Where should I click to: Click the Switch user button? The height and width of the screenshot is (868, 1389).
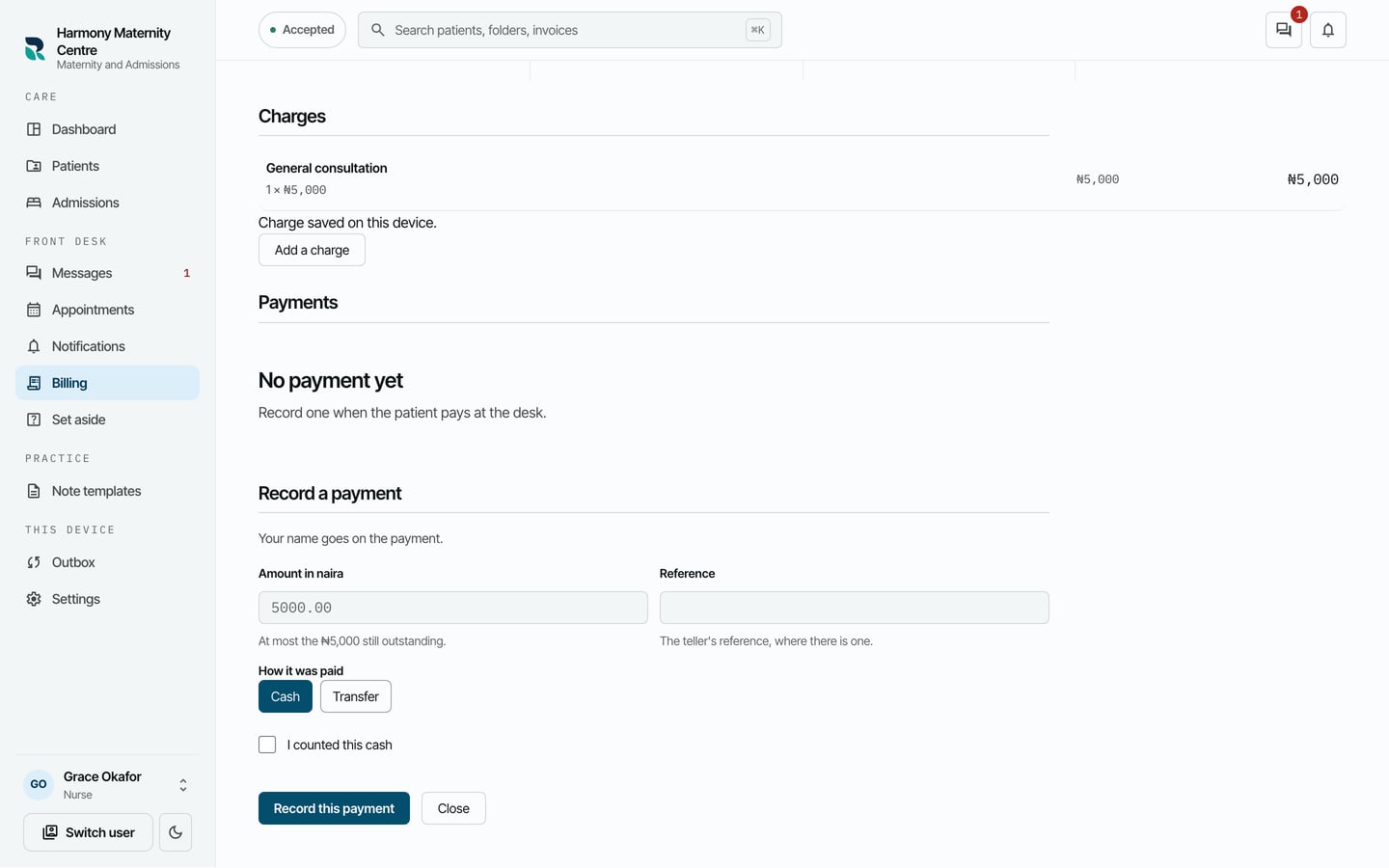tap(88, 832)
